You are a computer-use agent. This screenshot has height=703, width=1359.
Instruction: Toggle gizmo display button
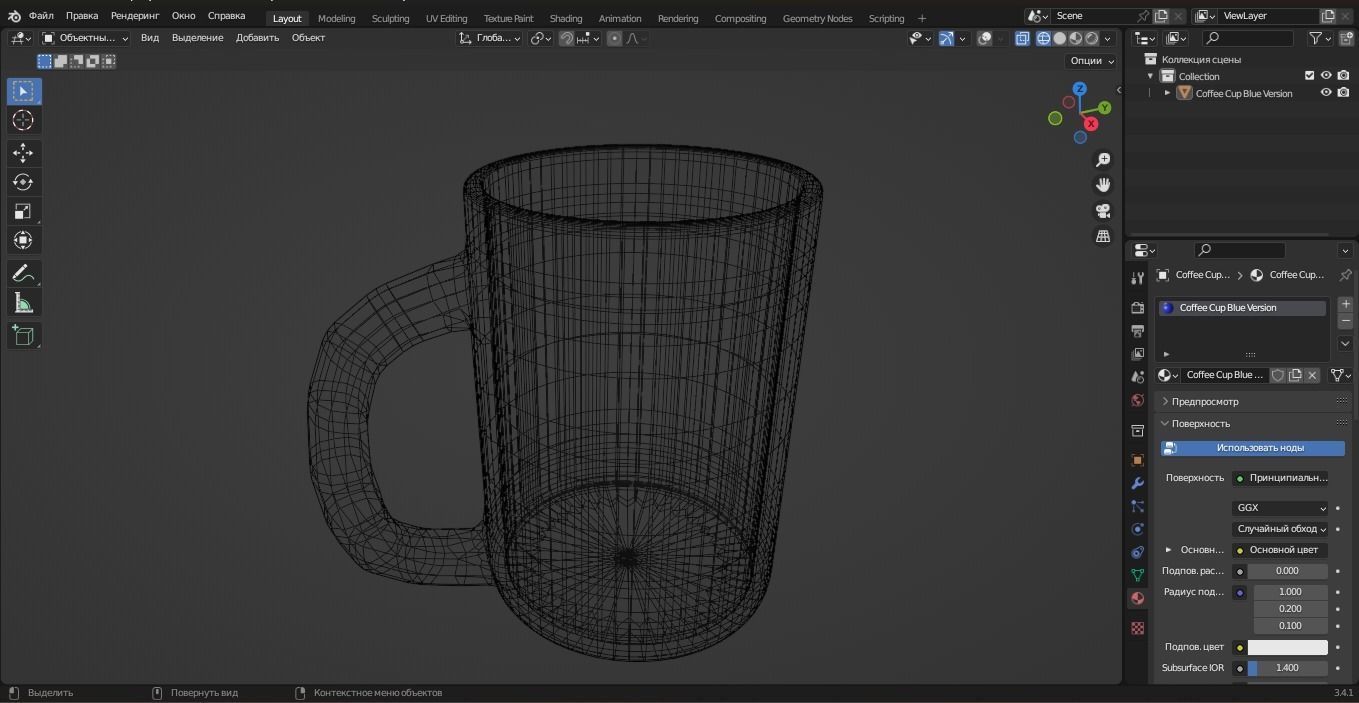pyautogui.click(x=946, y=38)
